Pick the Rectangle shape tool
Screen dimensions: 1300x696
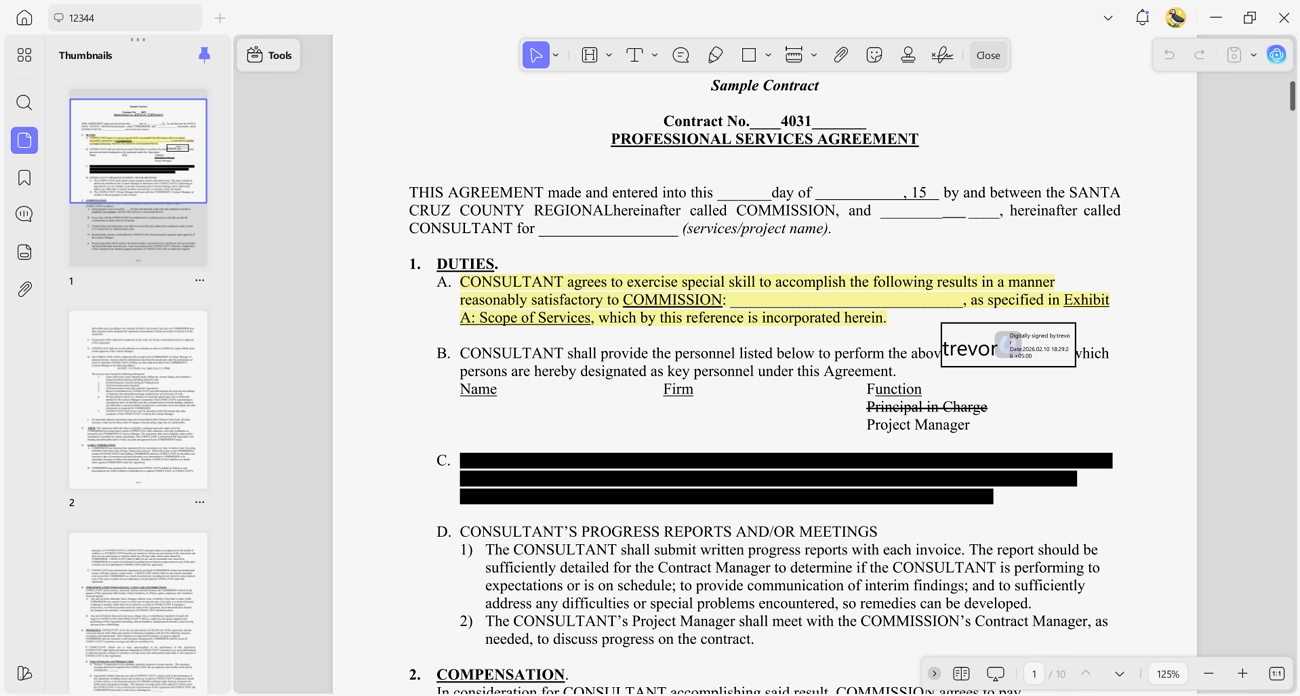click(749, 55)
